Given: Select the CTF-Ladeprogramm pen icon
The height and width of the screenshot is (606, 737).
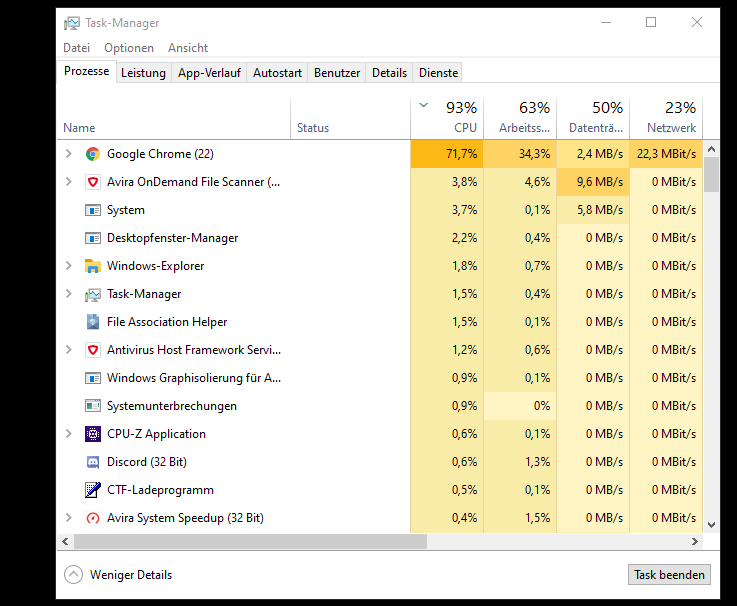Looking at the screenshot, I should (93, 490).
